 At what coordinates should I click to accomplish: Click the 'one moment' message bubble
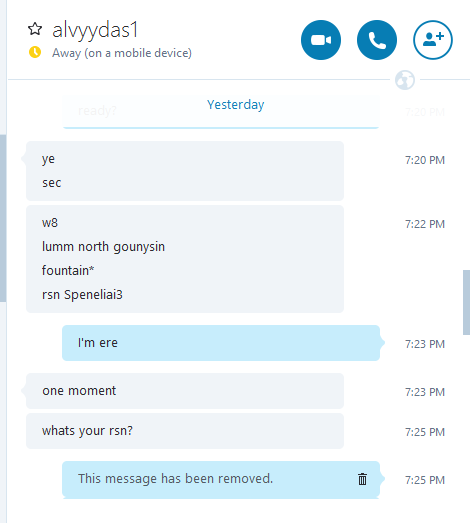[185, 391]
